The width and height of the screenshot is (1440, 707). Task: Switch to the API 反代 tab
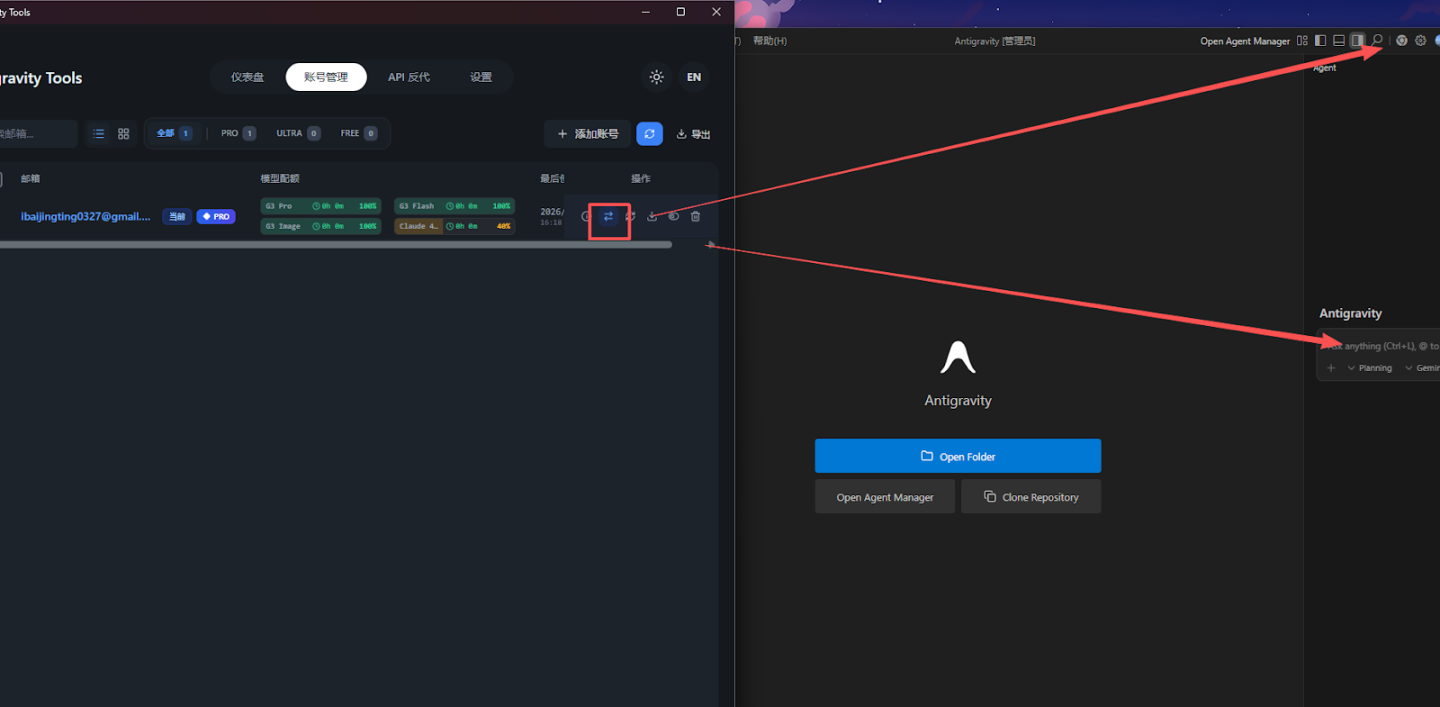click(408, 77)
